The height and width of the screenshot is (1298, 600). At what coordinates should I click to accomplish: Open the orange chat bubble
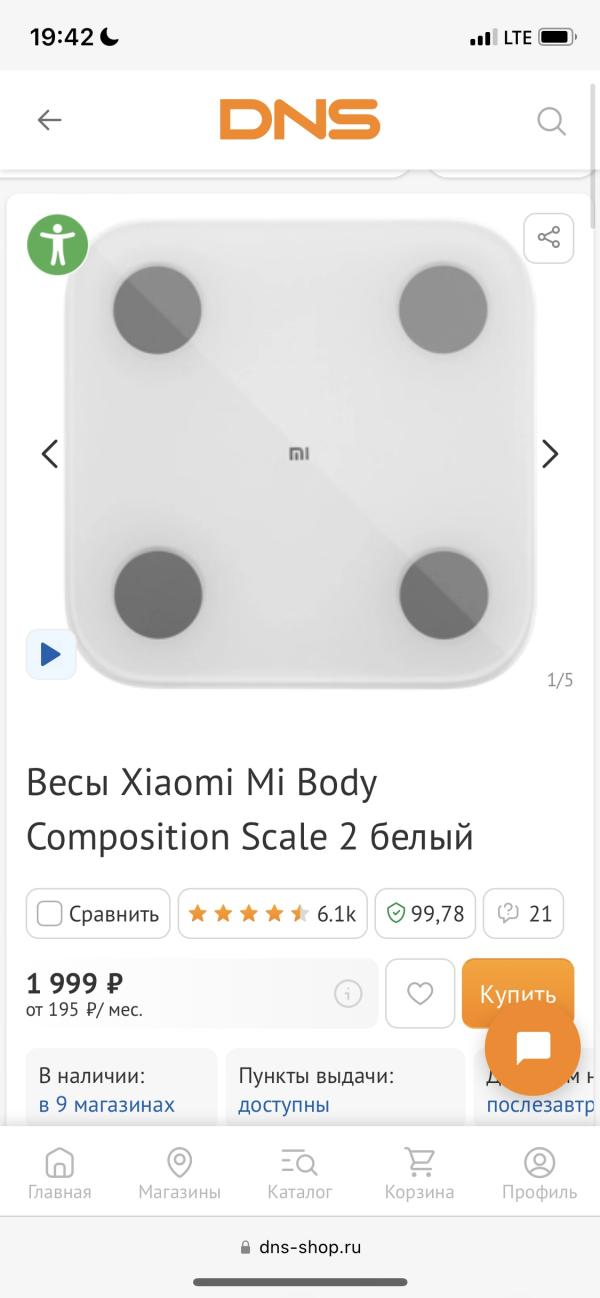coord(533,1048)
